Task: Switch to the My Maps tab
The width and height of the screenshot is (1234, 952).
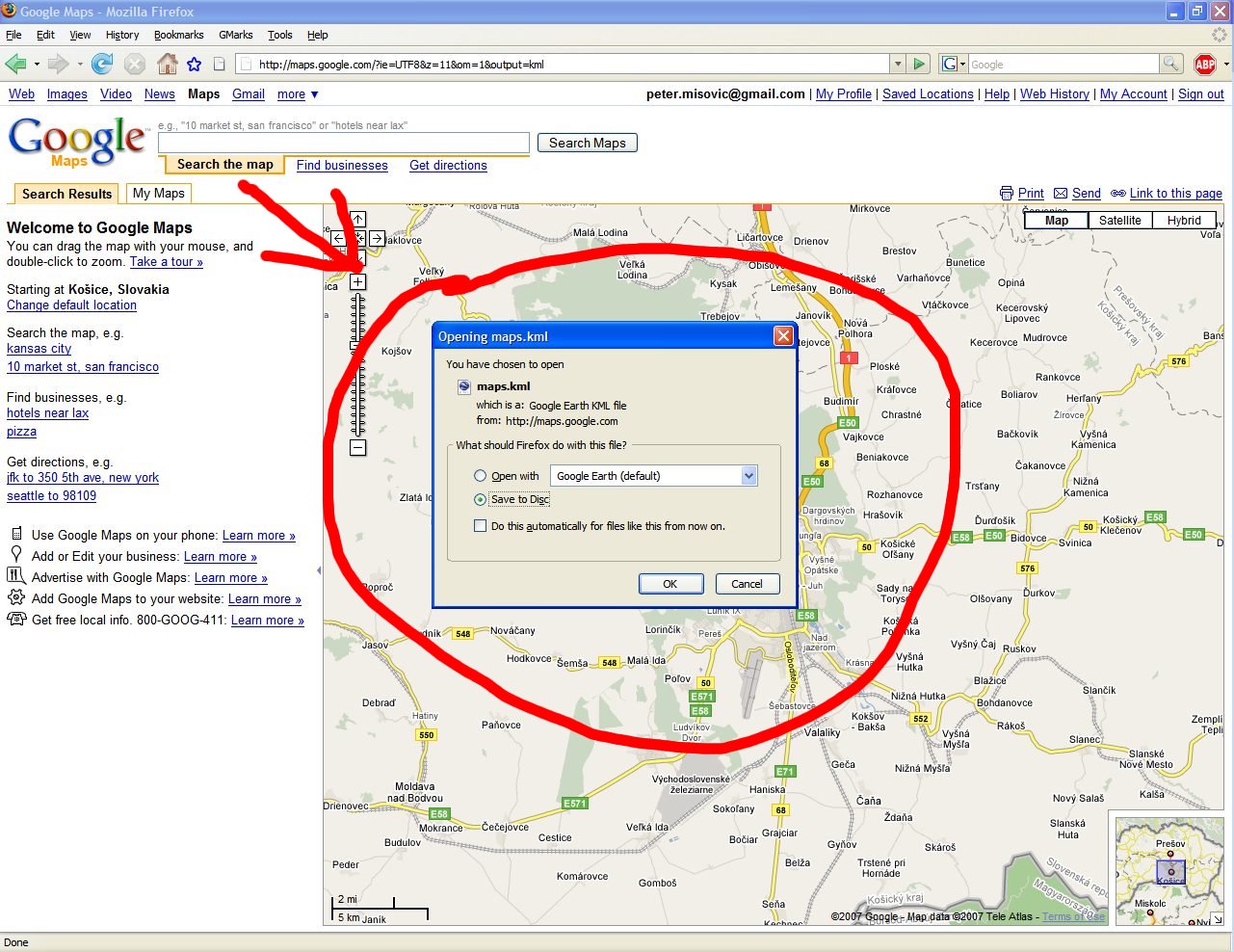Action: [x=159, y=194]
